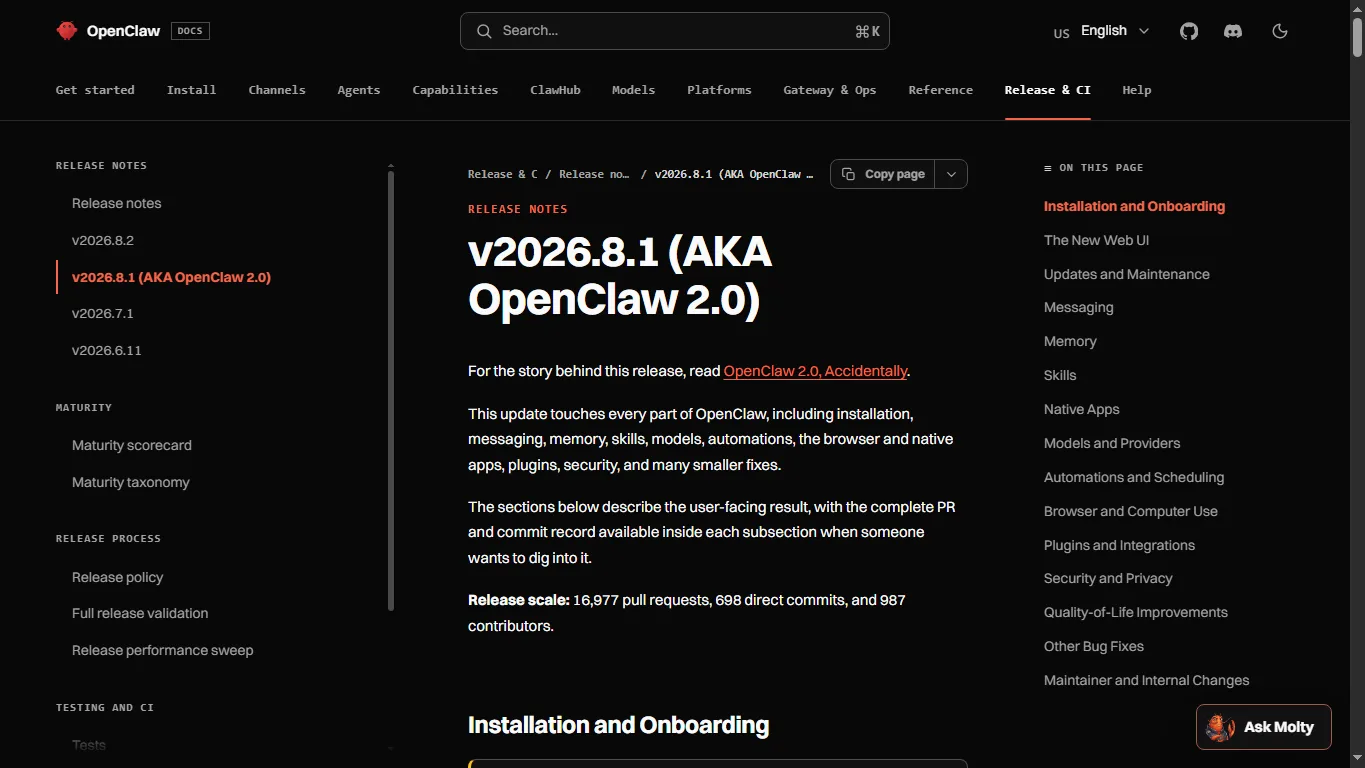Open the English language dropdown
Screen dimensions: 1365x768
pos(1101,31)
